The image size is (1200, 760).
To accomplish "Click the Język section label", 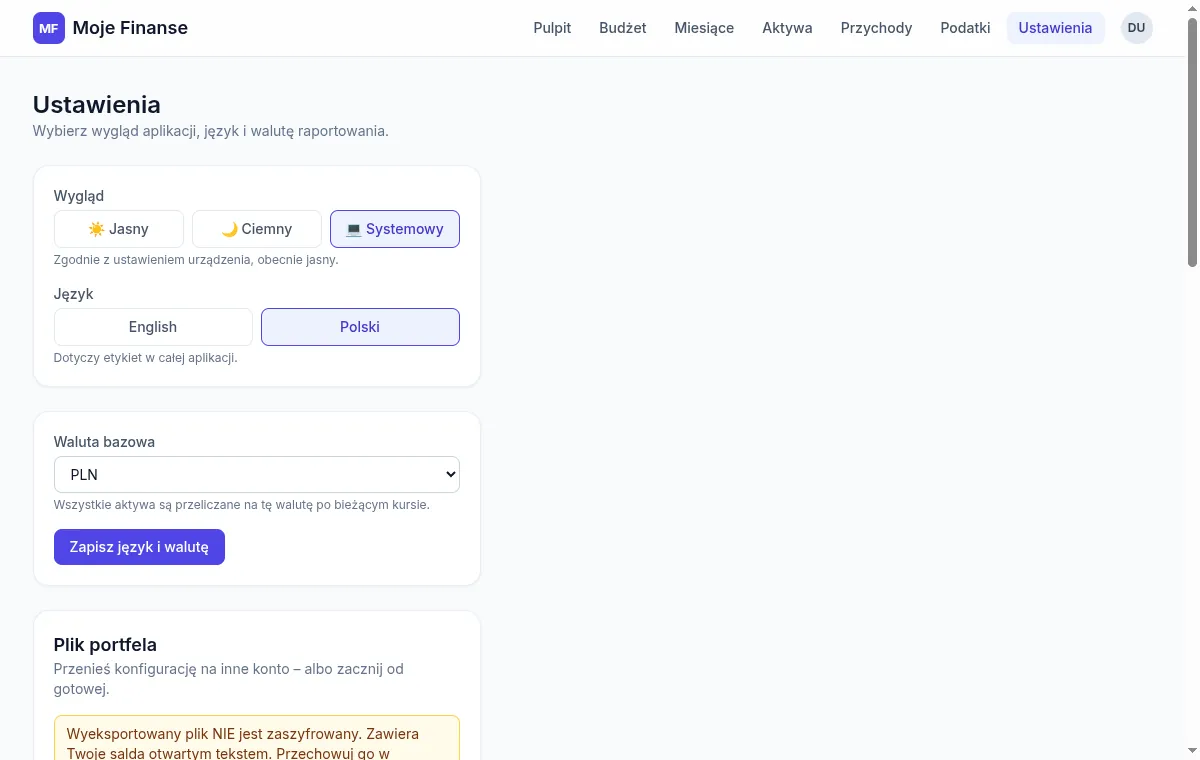I will pos(74,294).
